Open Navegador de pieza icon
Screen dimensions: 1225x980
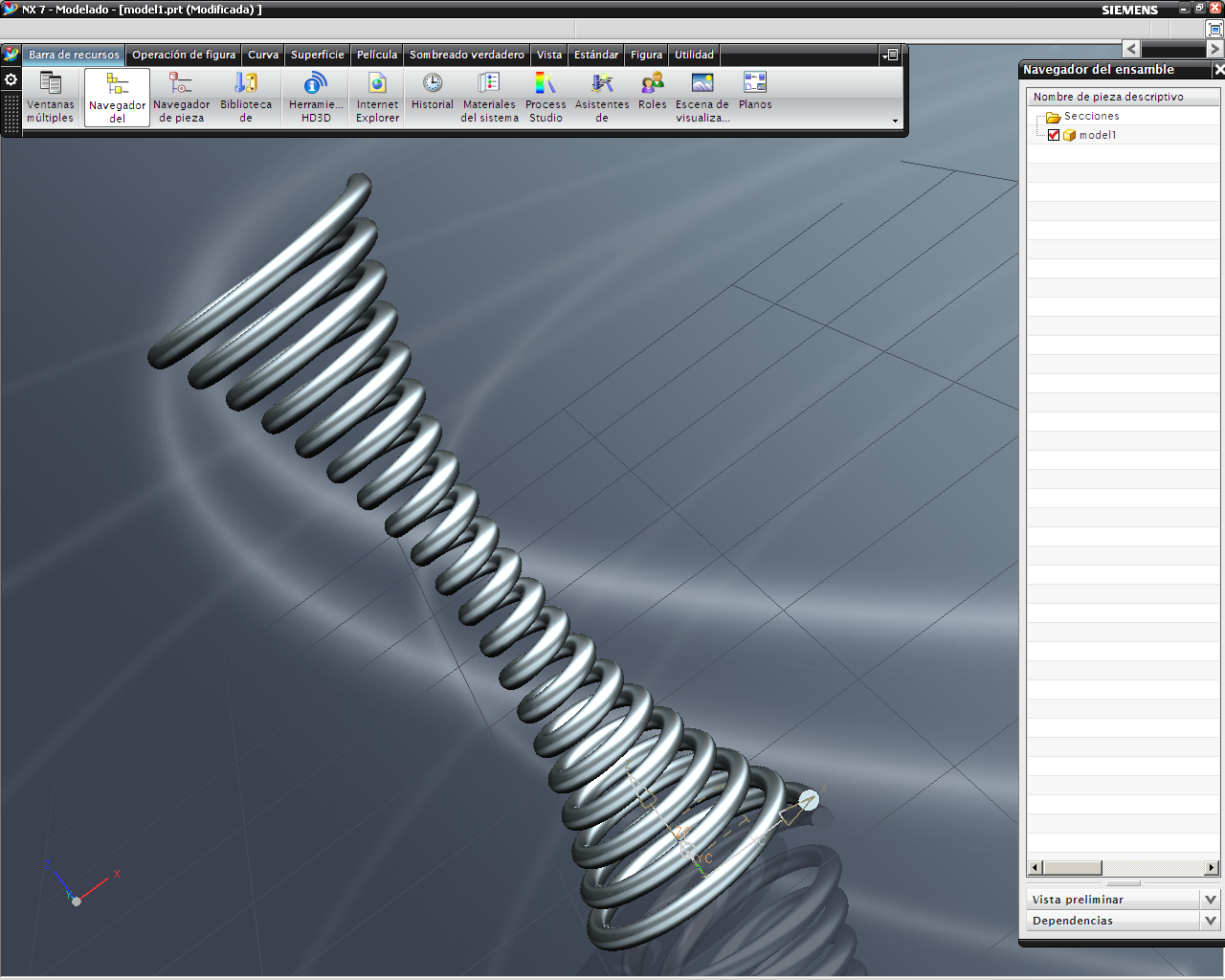click(181, 98)
